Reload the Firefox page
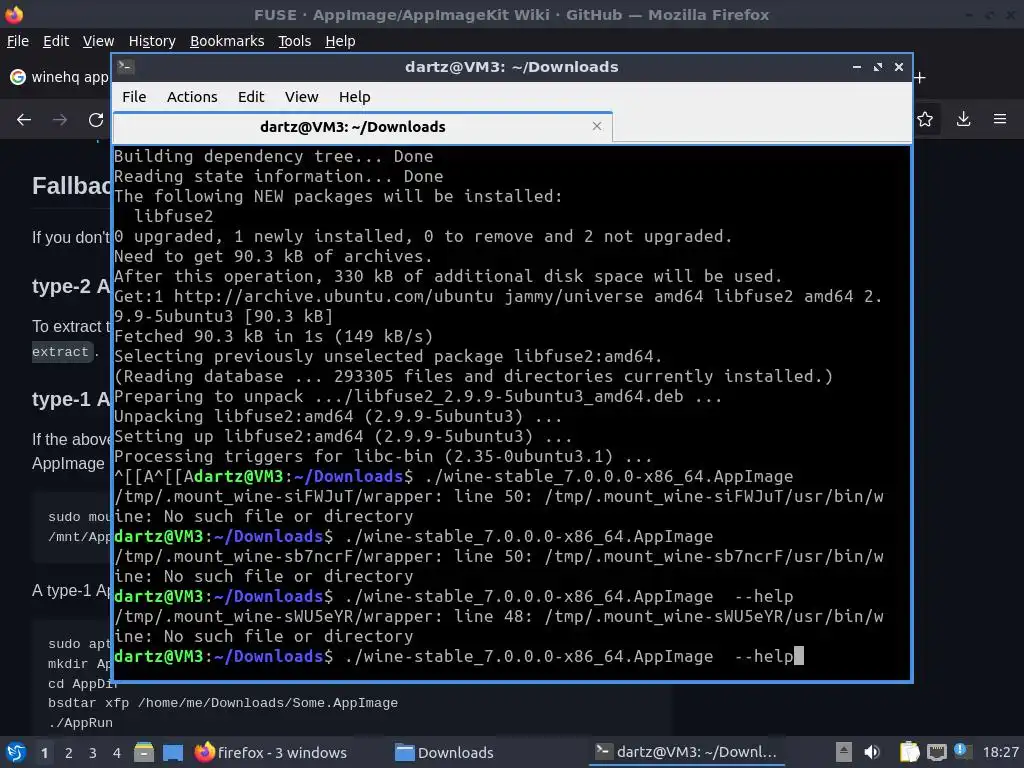Viewport: 1024px width, 768px height. point(96,120)
